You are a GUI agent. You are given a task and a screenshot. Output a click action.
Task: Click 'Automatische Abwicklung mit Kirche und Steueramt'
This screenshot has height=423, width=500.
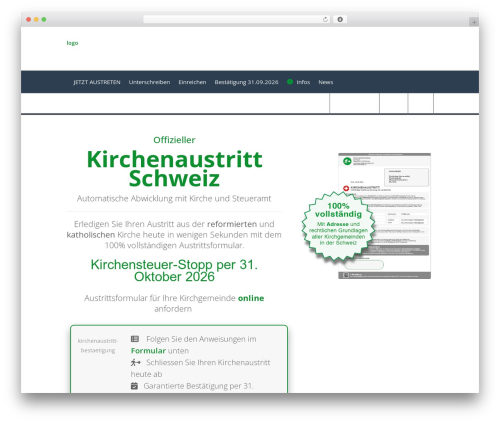pos(174,199)
